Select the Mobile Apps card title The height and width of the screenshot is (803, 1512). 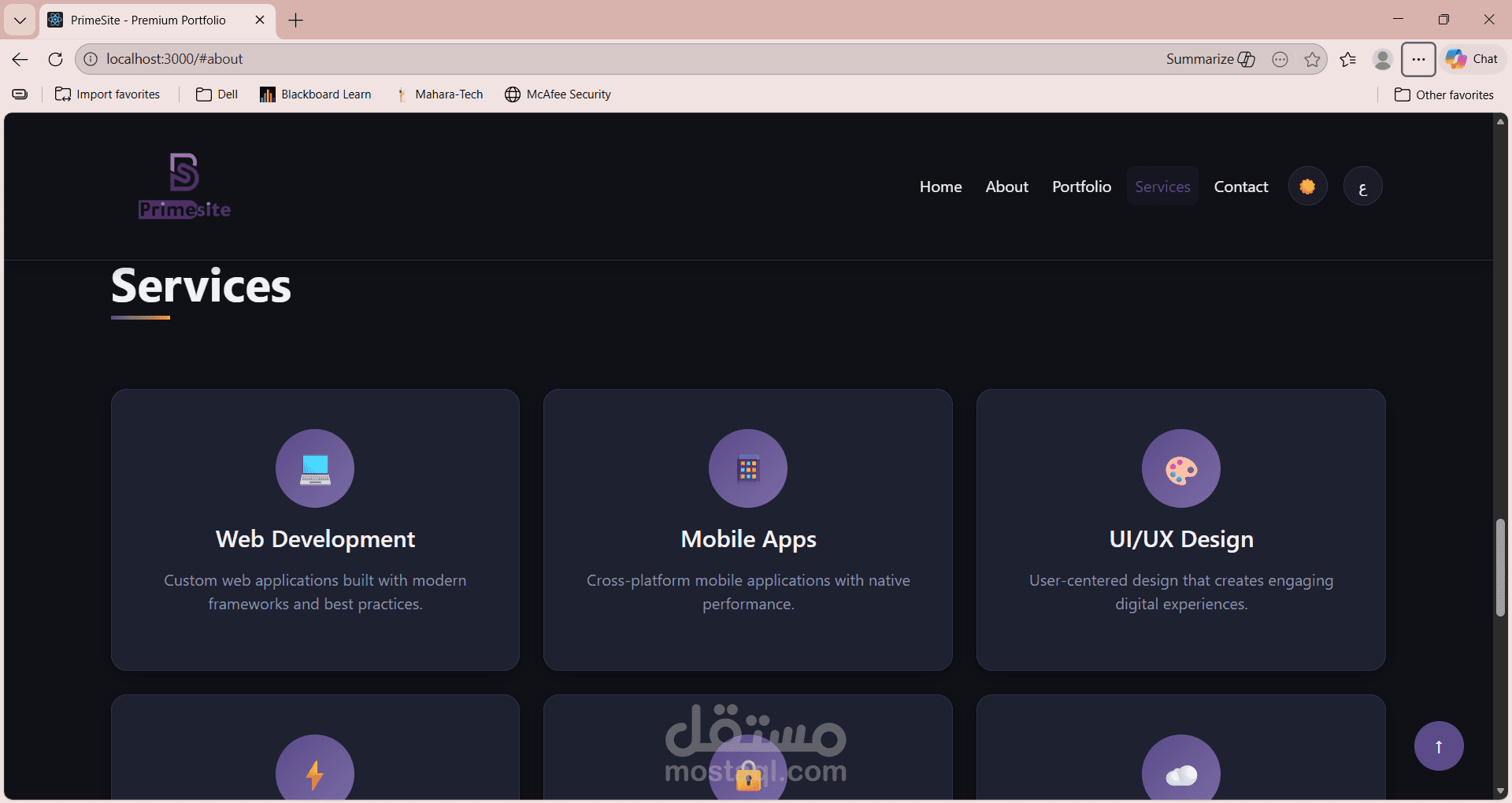[748, 539]
